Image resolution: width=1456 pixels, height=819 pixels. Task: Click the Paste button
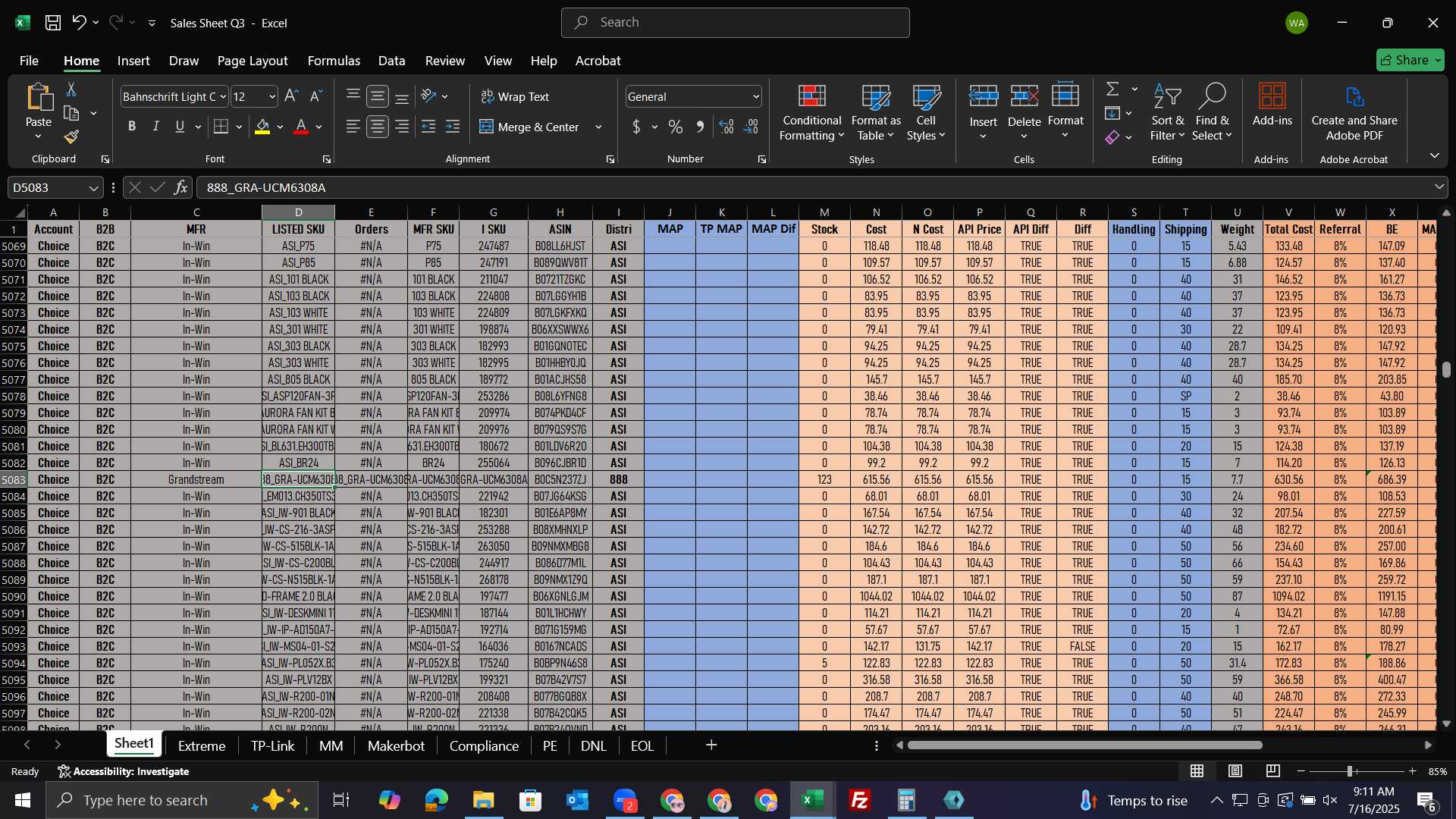tap(39, 112)
